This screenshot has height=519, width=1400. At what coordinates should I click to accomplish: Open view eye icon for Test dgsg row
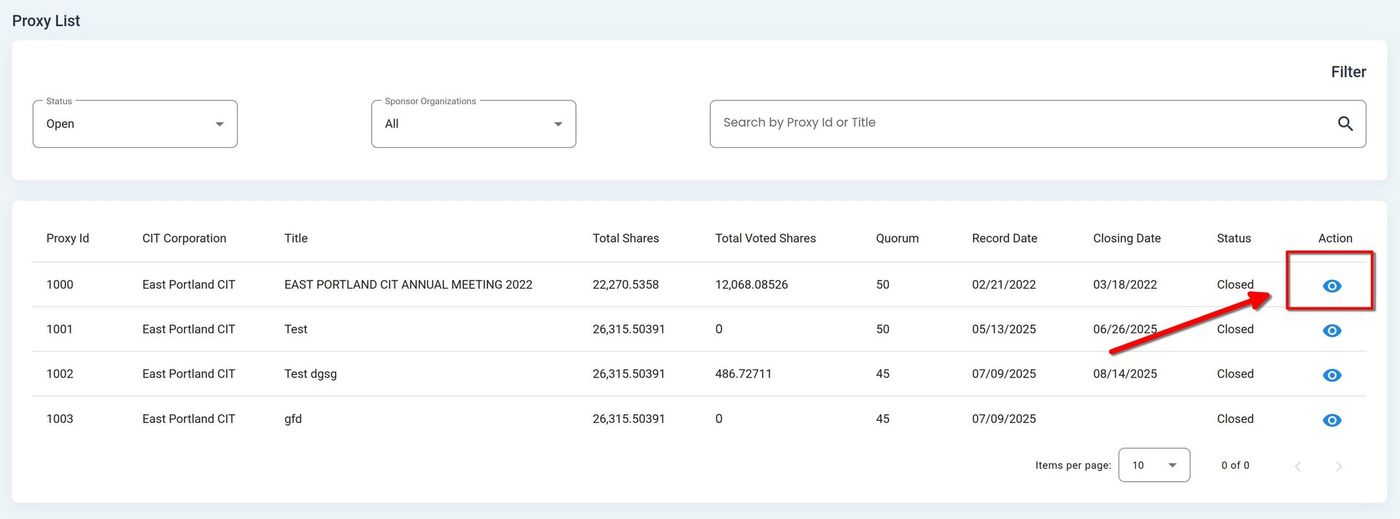(1331, 375)
